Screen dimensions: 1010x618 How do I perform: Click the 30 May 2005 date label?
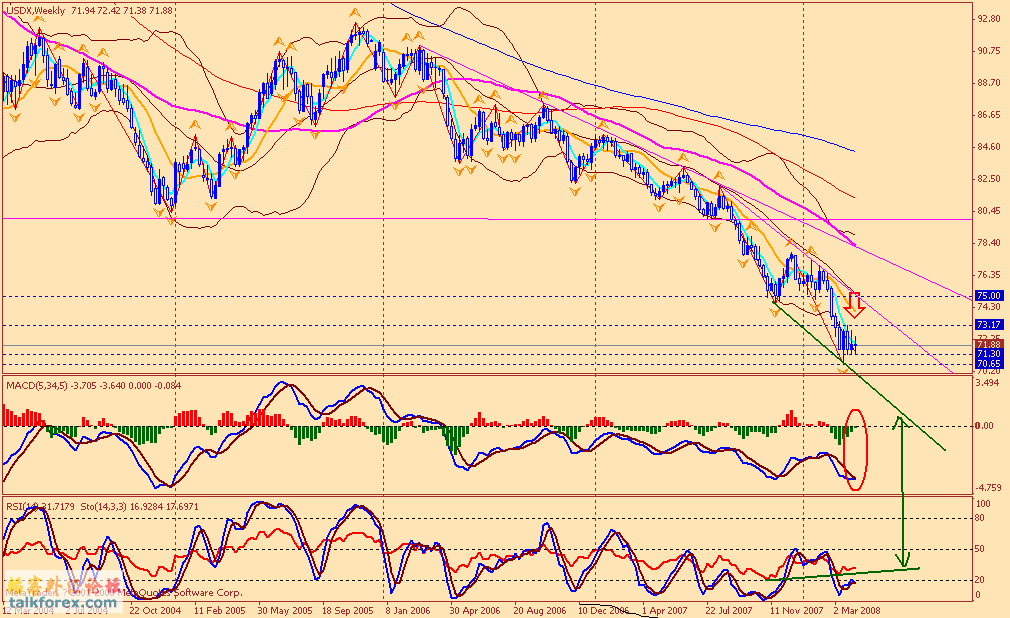(284, 610)
